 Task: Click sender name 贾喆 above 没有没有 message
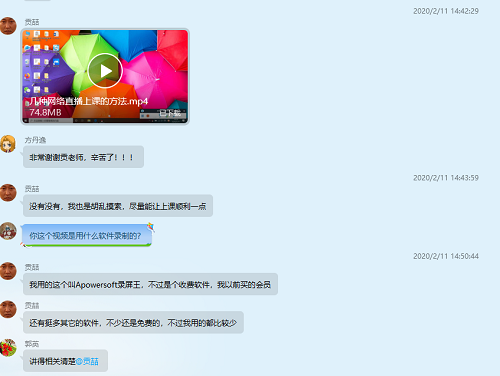pyautogui.click(x=32, y=189)
